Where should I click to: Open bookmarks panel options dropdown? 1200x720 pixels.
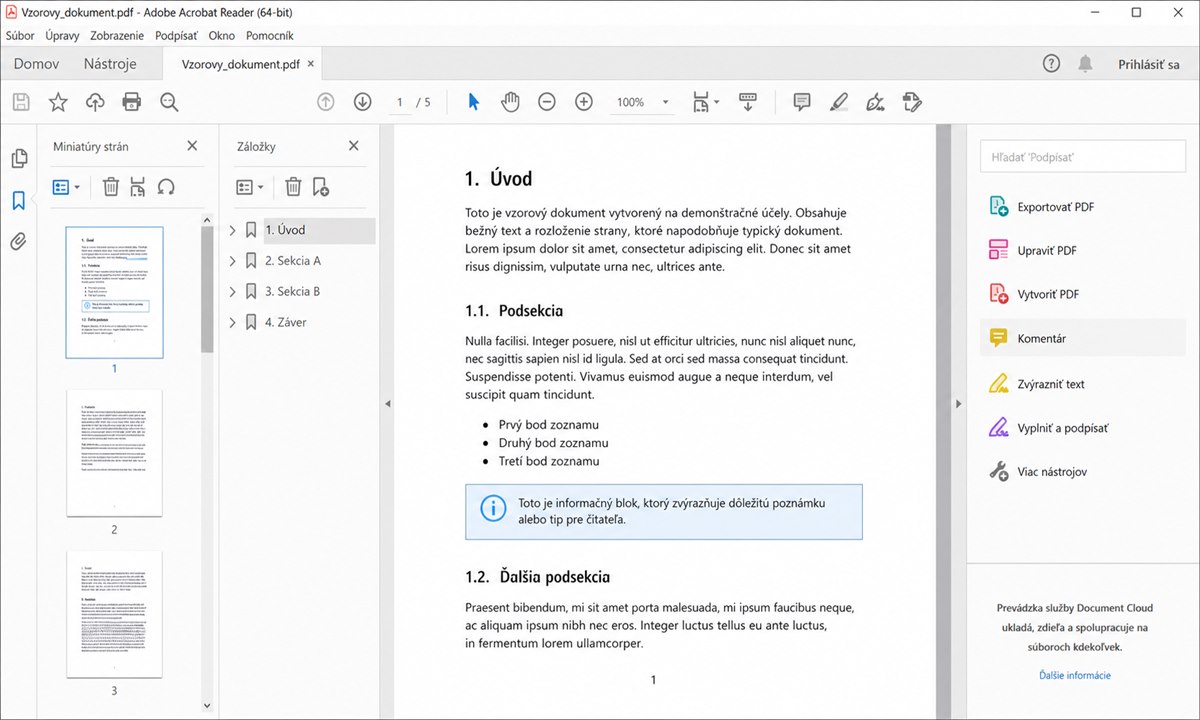click(x=250, y=187)
